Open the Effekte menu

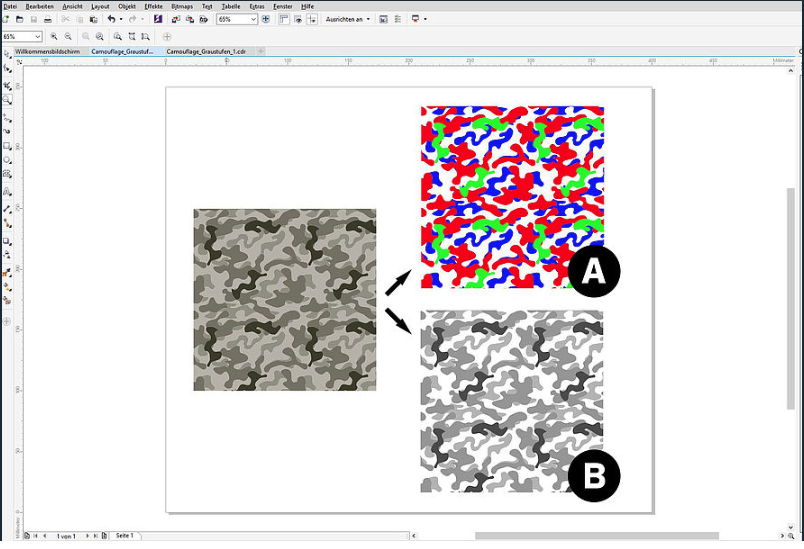point(153,6)
